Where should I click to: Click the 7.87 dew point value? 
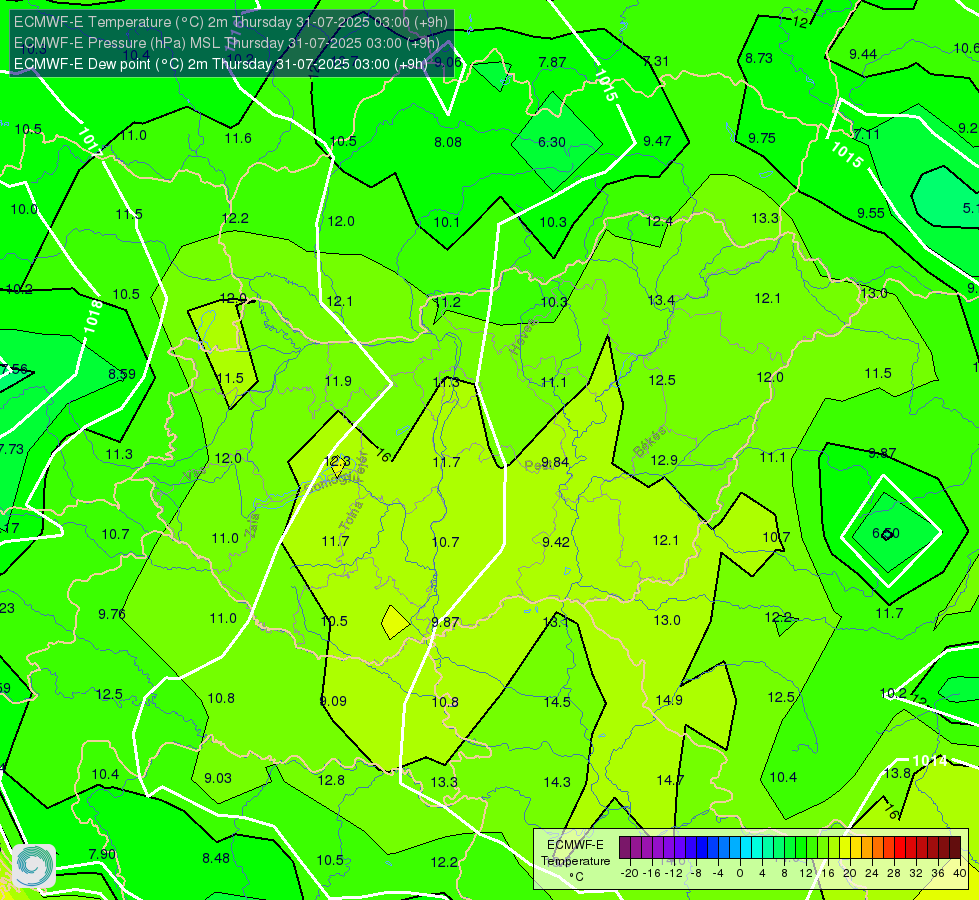(x=553, y=62)
